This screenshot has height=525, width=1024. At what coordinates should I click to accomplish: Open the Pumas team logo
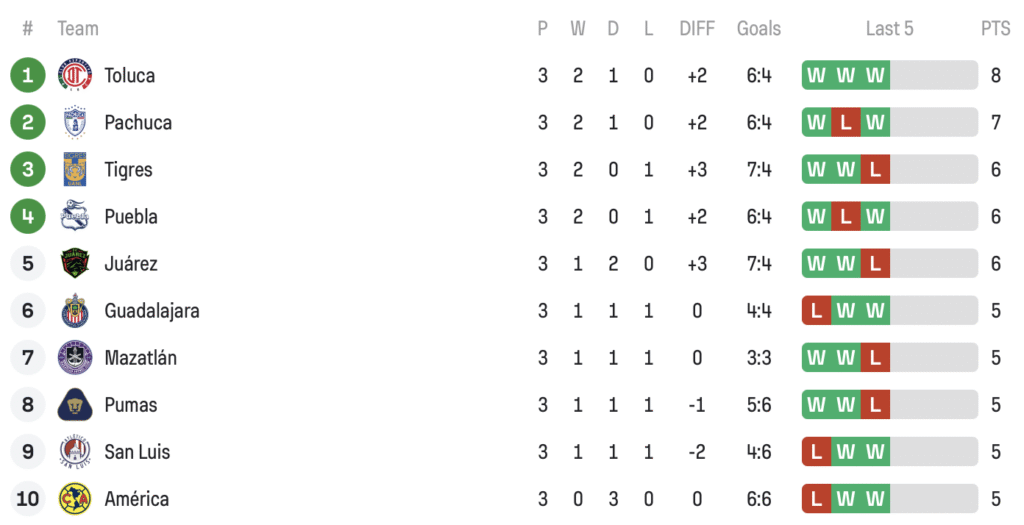75,404
